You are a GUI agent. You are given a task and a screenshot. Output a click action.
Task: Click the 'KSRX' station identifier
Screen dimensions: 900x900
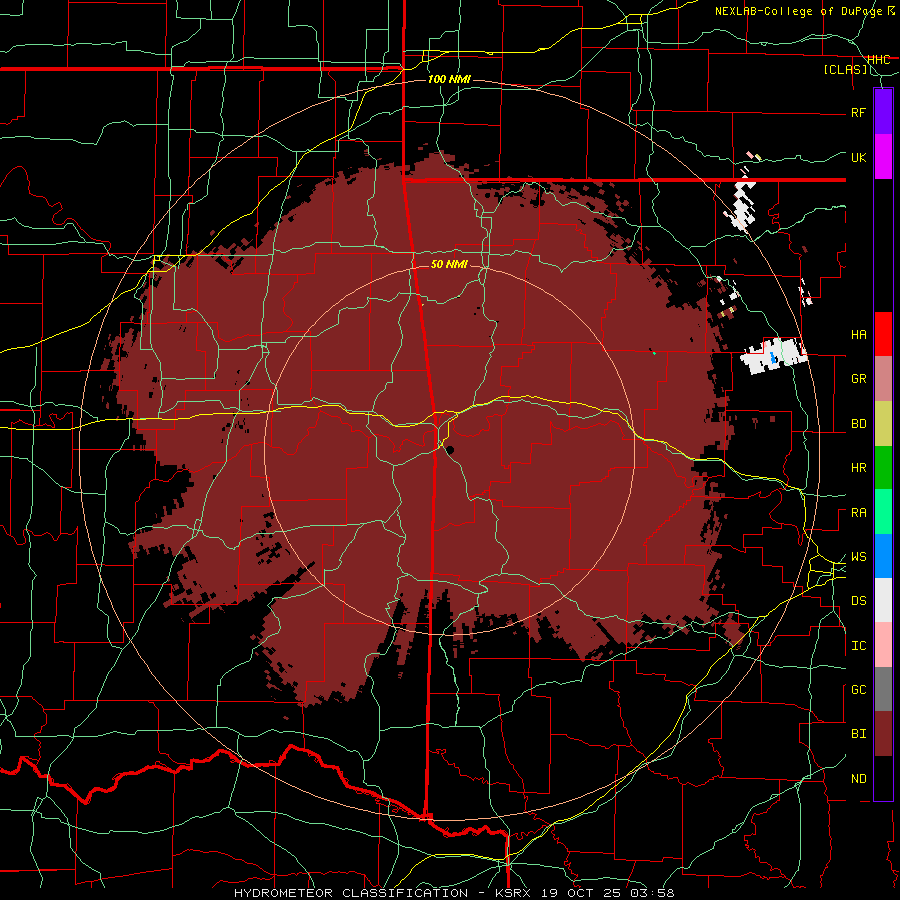tap(513, 893)
